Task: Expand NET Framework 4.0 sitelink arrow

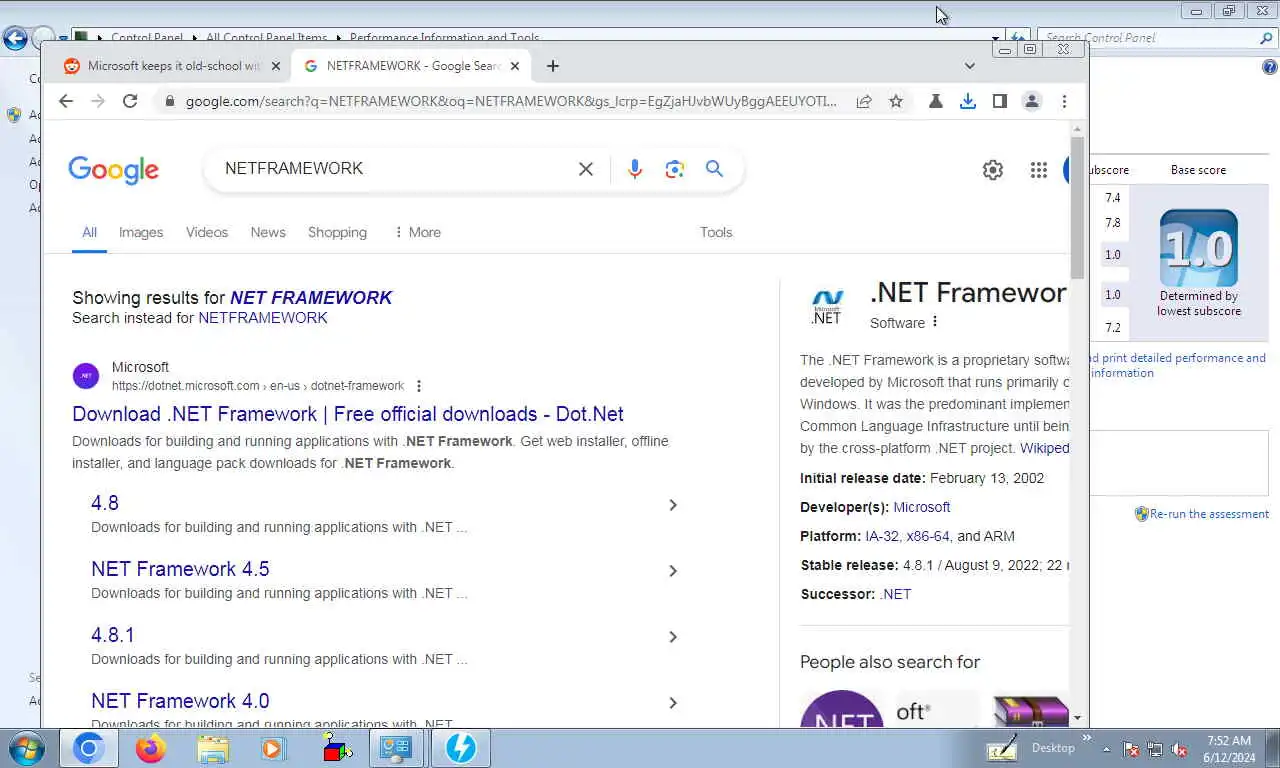Action: 673,703
